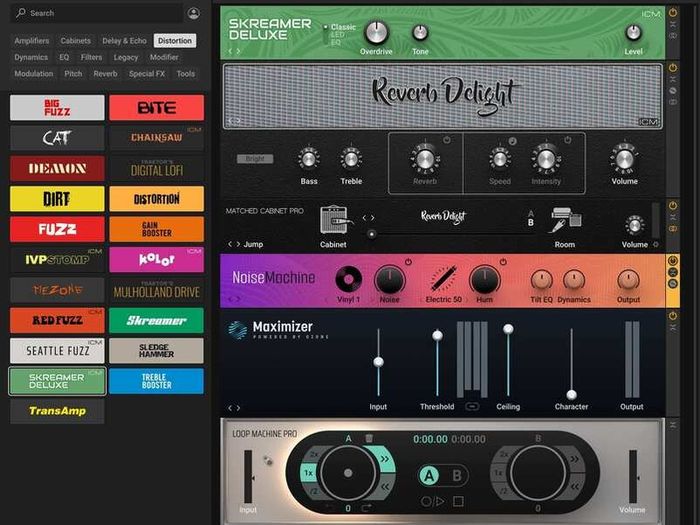Click the Room microphone icon
700x525 pixels.
click(565, 220)
